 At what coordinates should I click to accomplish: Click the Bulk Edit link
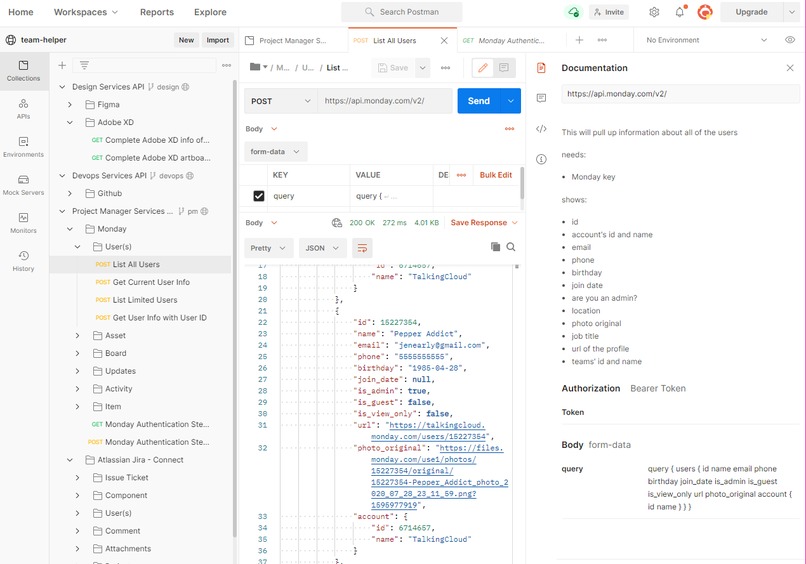click(496, 175)
